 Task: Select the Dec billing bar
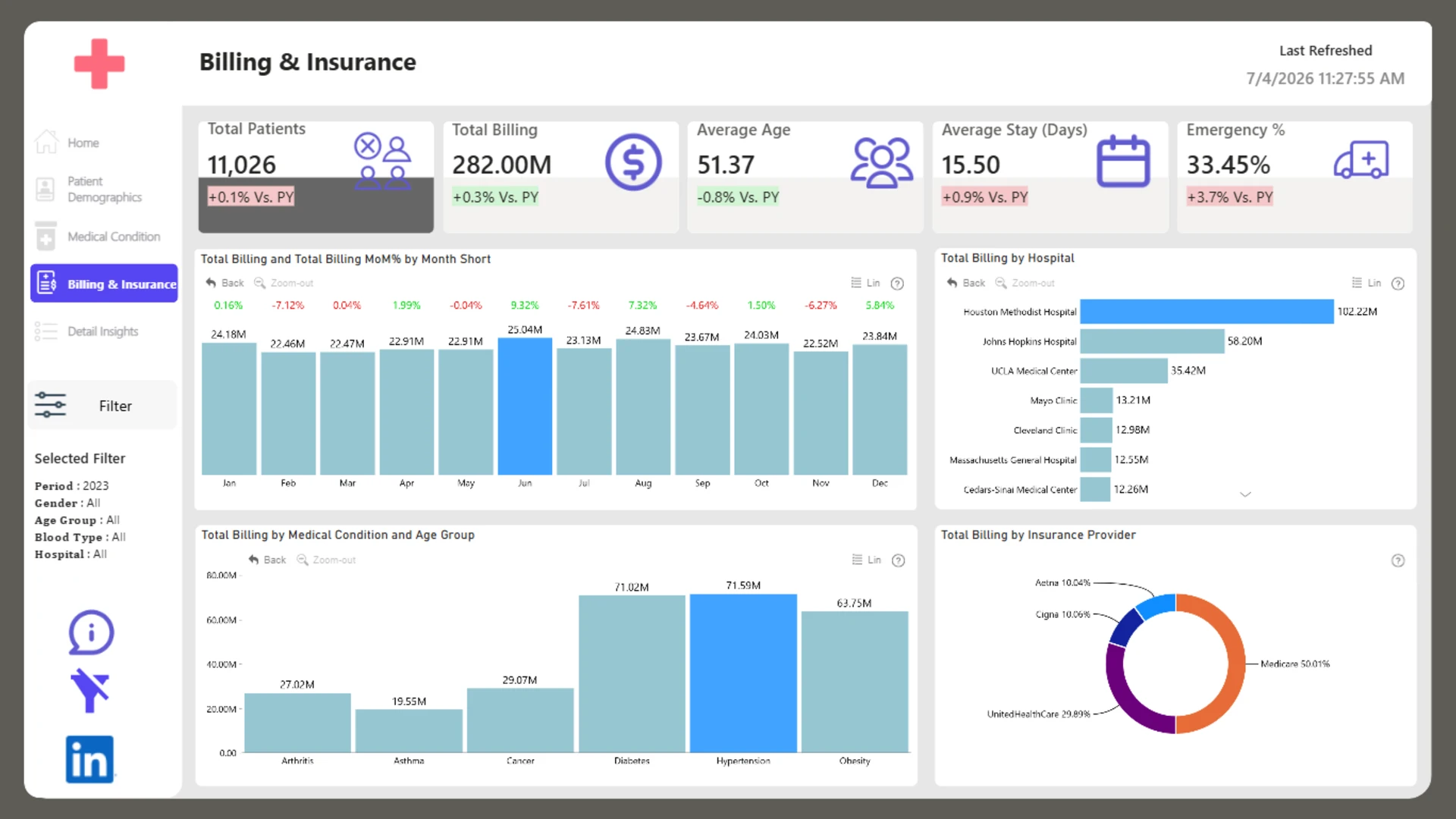[x=880, y=409]
